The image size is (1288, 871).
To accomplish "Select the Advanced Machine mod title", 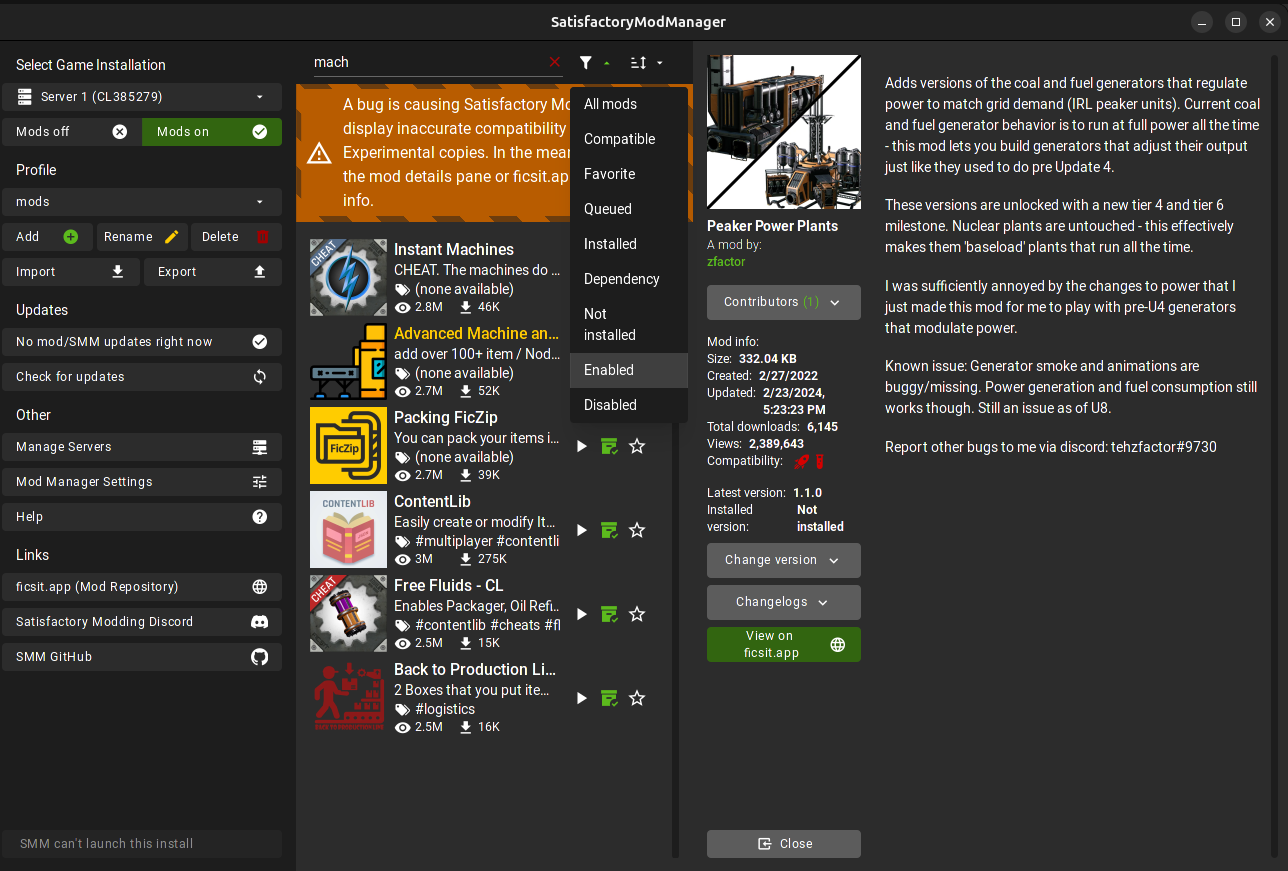I will point(476,334).
